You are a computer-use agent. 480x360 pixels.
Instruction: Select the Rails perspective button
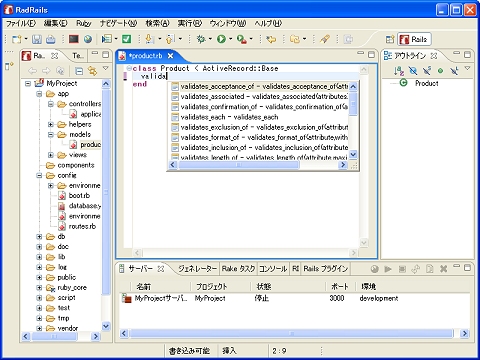pyautogui.click(x=414, y=39)
